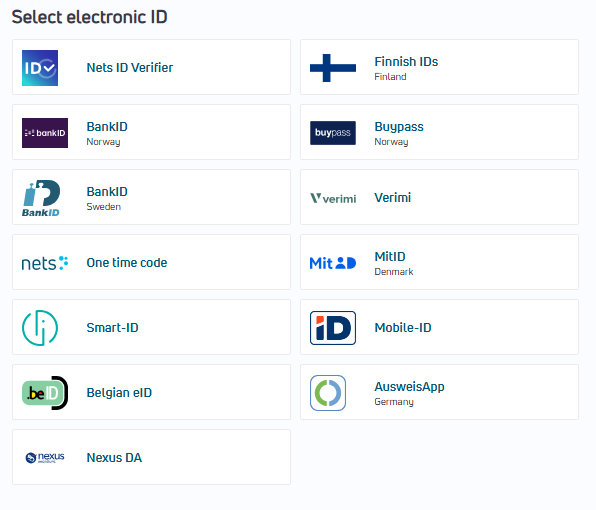Choose AusweisApp Germany label
The width and height of the screenshot is (596, 510).
pos(409,386)
